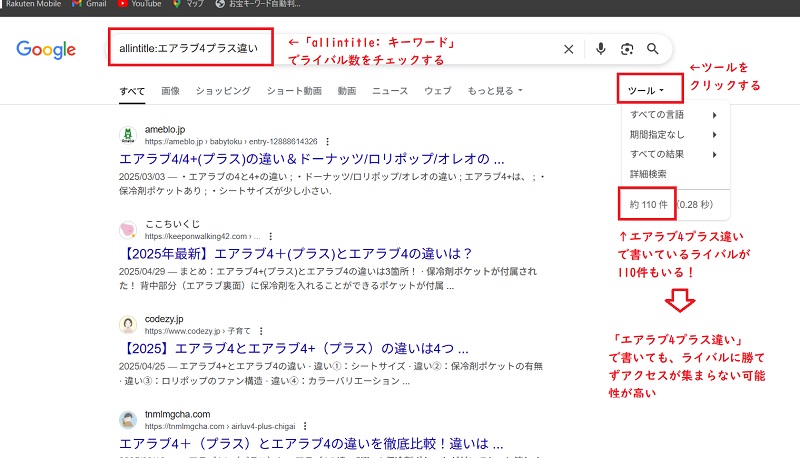Image resolution: width=800 pixels, height=458 pixels.
Task: Click the tnmlmgcha.com site favicon
Action: pyautogui.click(x=128, y=420)
